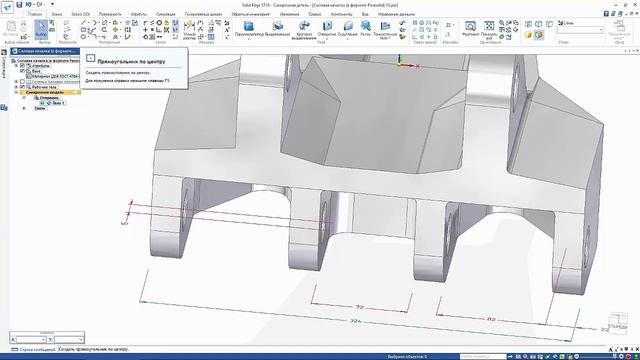Expand the Рабочие тела tree node

pyautogui.click(x=16, y=87)
